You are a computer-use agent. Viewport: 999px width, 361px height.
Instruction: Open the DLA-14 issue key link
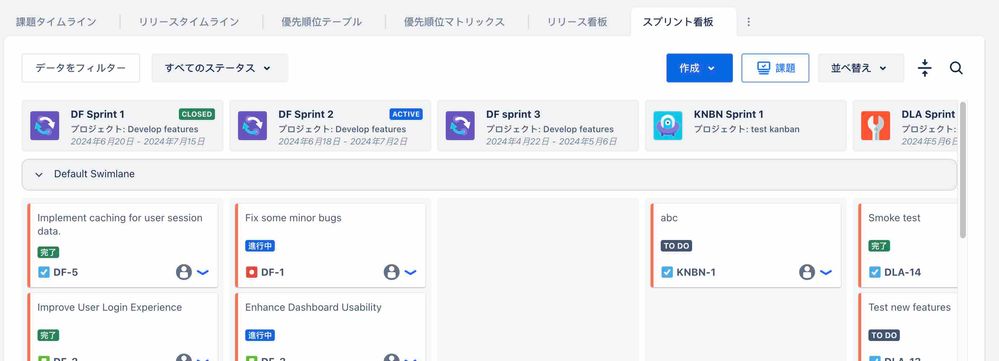pyautogui.click(x=902, y=273)
